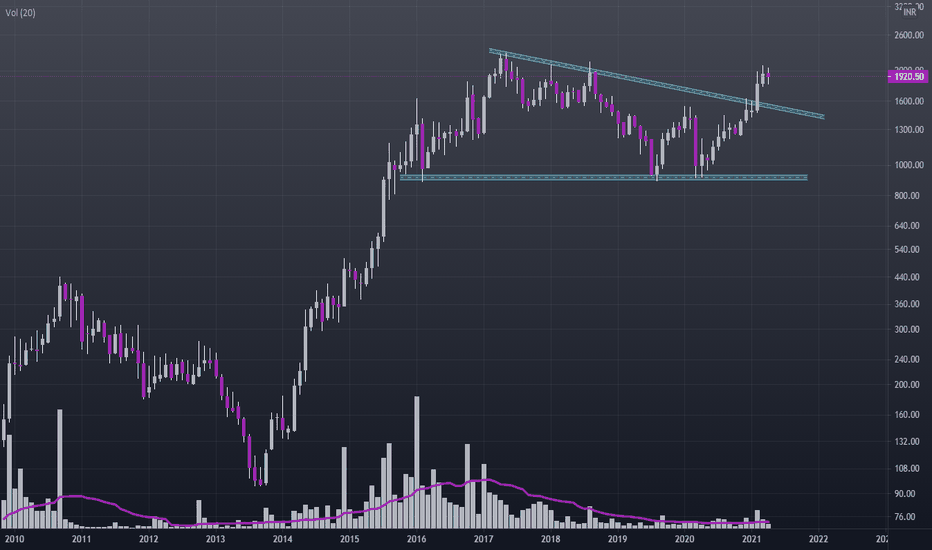Click the 132.00 price axis label
This screenshot has height=550, width=932.
907,441
